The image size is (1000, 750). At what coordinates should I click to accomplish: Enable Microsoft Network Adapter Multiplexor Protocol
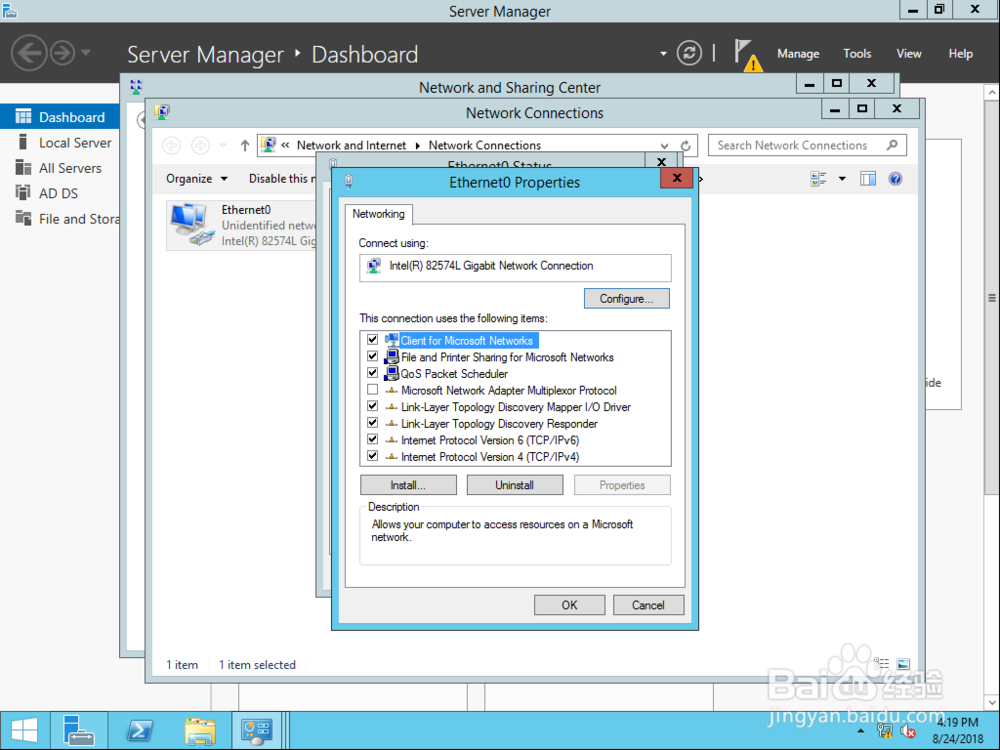click(372, 390)
